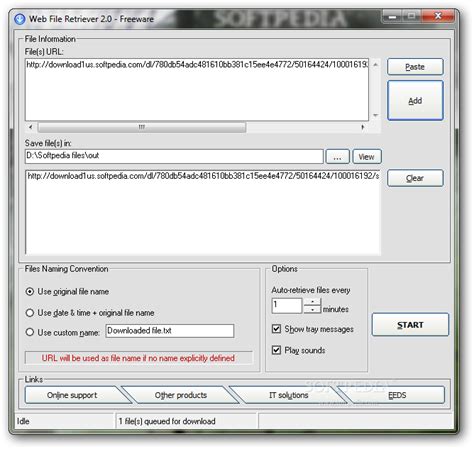Paste a URL with the Paste button
Image resolution: width=474 pixels, height=449 pixels.
tap(415, 67)
